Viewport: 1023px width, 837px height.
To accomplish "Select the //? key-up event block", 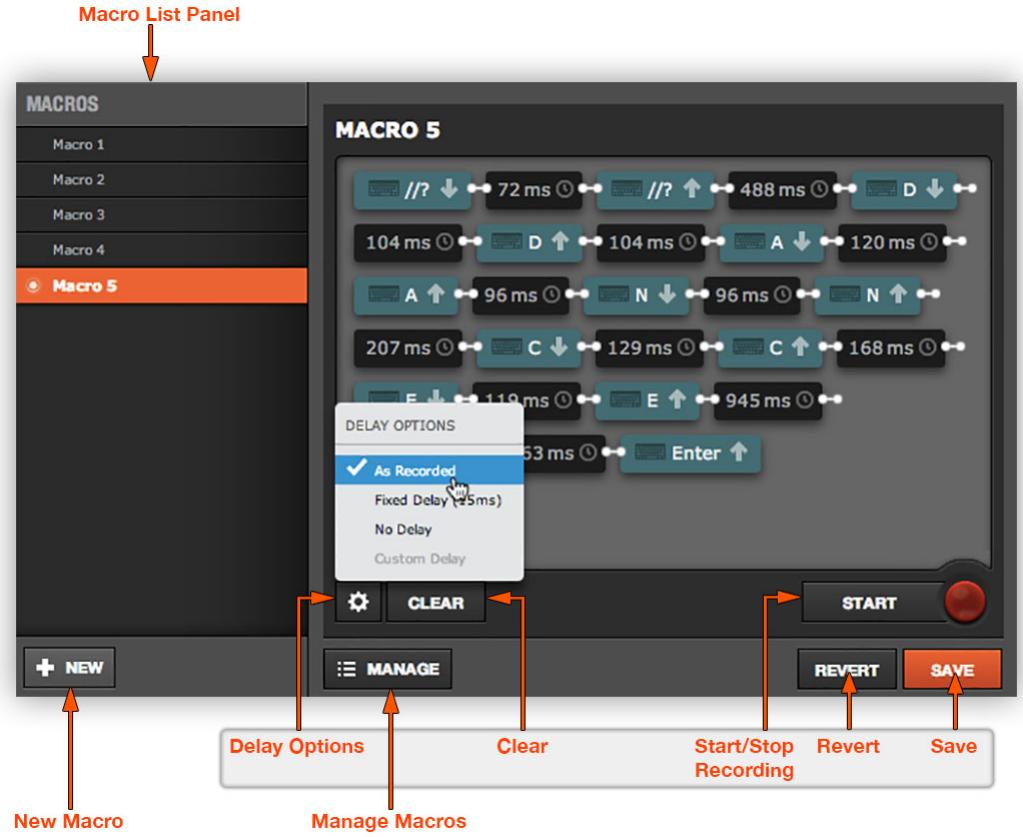I will tap(655, 190).
